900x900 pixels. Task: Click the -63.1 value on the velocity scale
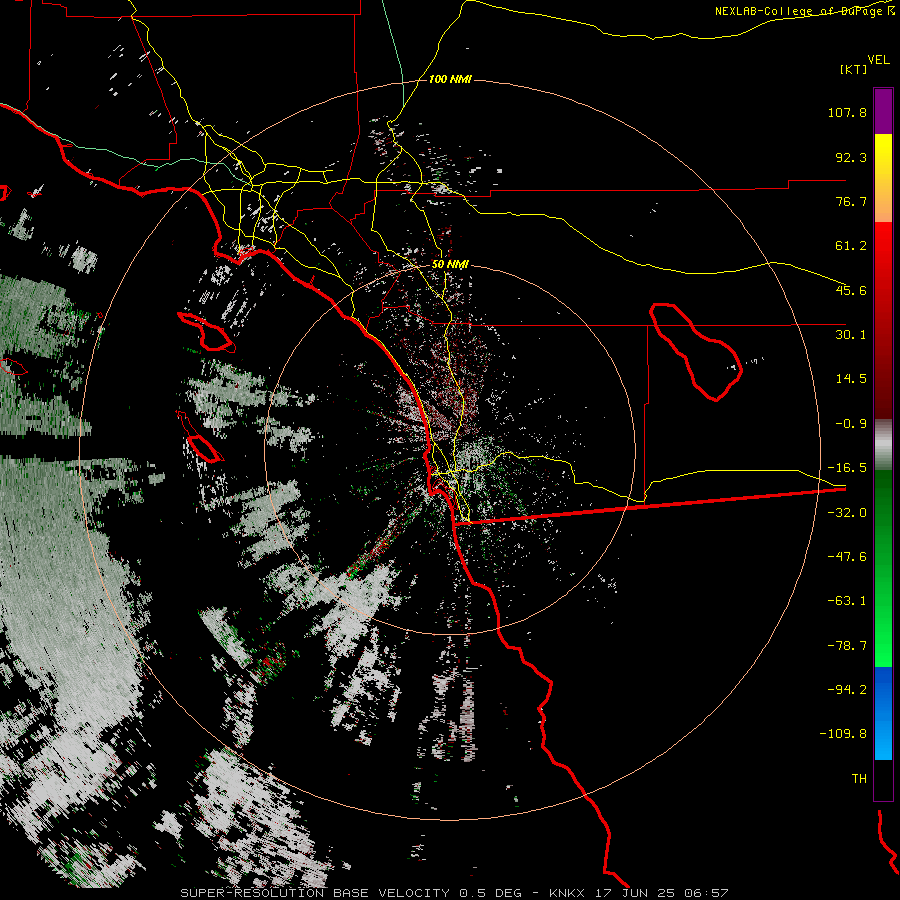[x=847, y=601]
